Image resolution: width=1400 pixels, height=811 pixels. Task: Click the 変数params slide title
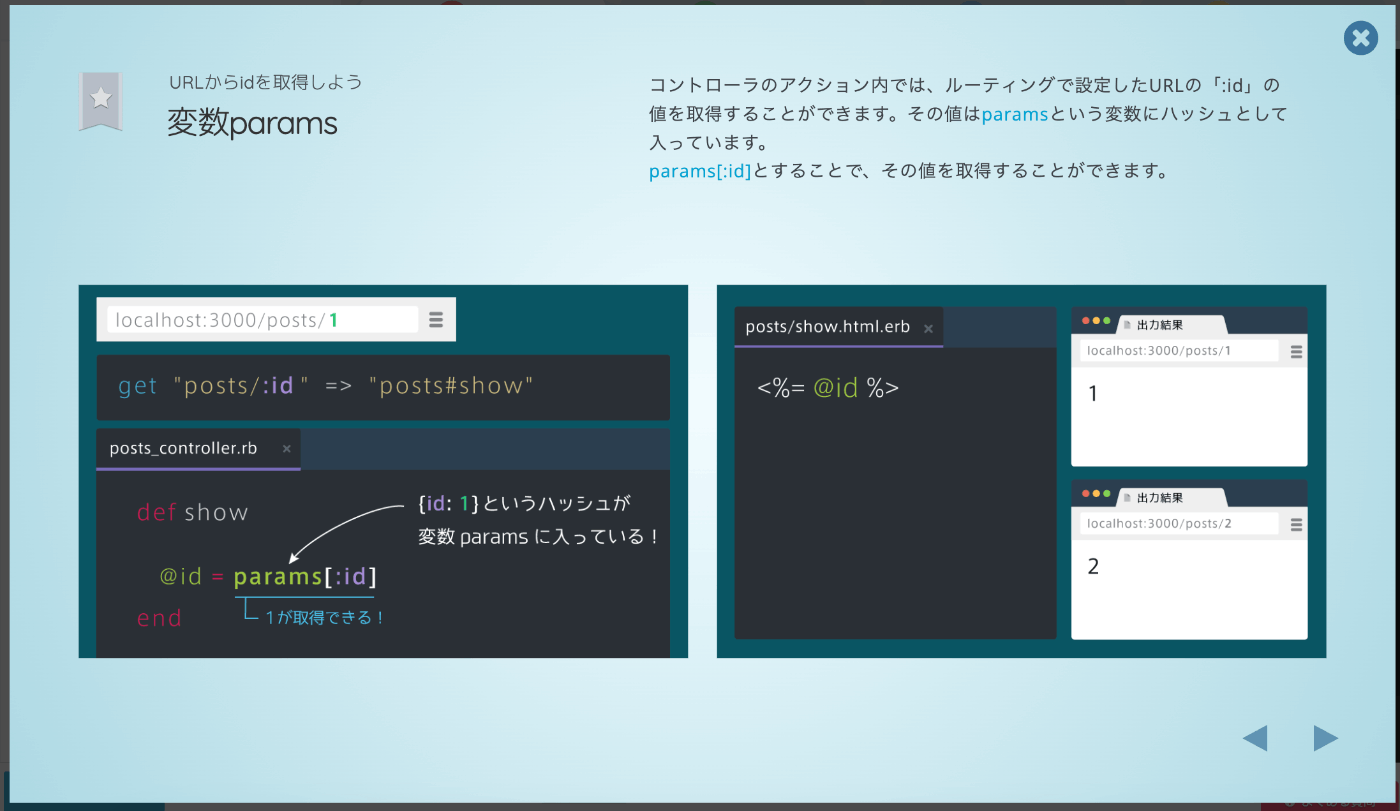(x=252, y=124)
